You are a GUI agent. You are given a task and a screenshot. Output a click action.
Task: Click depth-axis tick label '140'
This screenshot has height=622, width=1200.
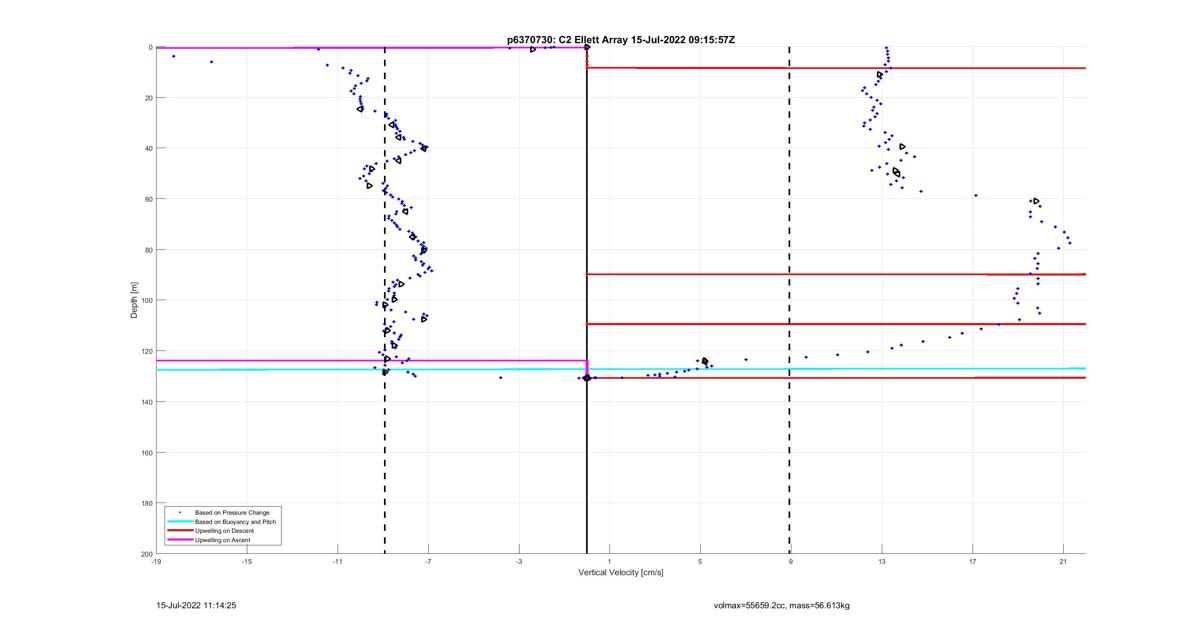tap(146, 402)
